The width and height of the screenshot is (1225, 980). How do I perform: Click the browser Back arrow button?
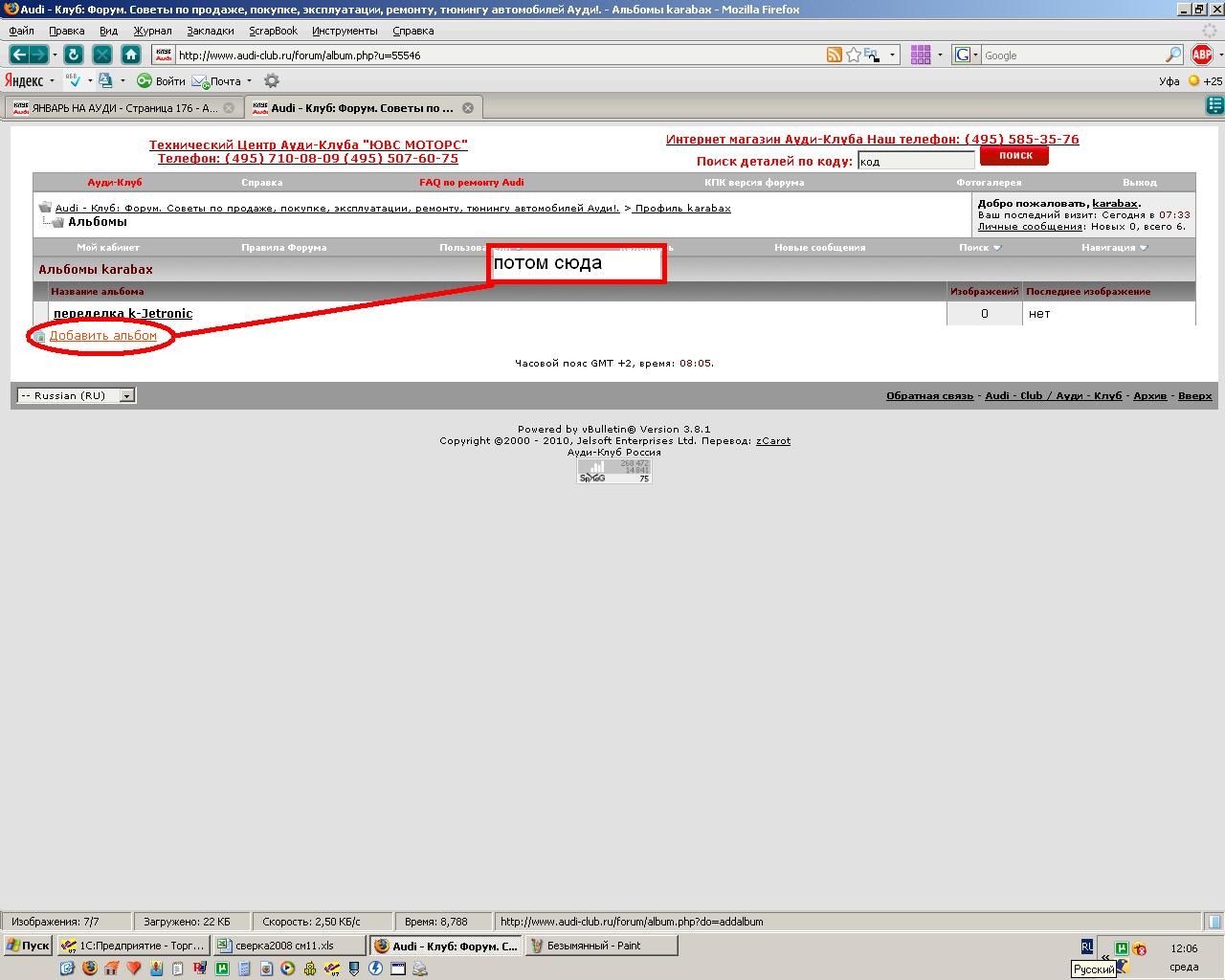pyautogui.click(x=18, y=55)
